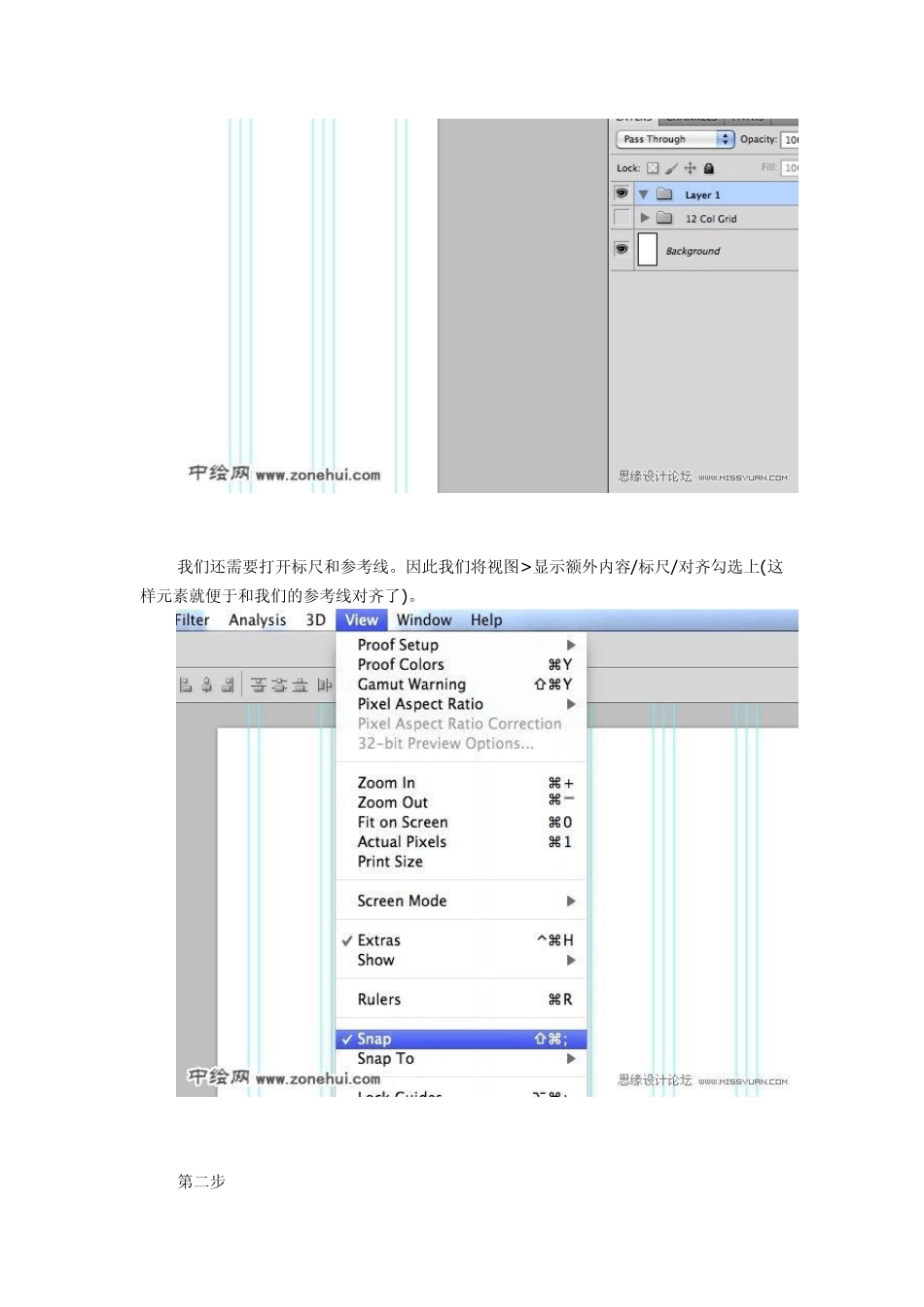Choose Print Size menu item
The image size is (924, 1307).
(461, 862)
